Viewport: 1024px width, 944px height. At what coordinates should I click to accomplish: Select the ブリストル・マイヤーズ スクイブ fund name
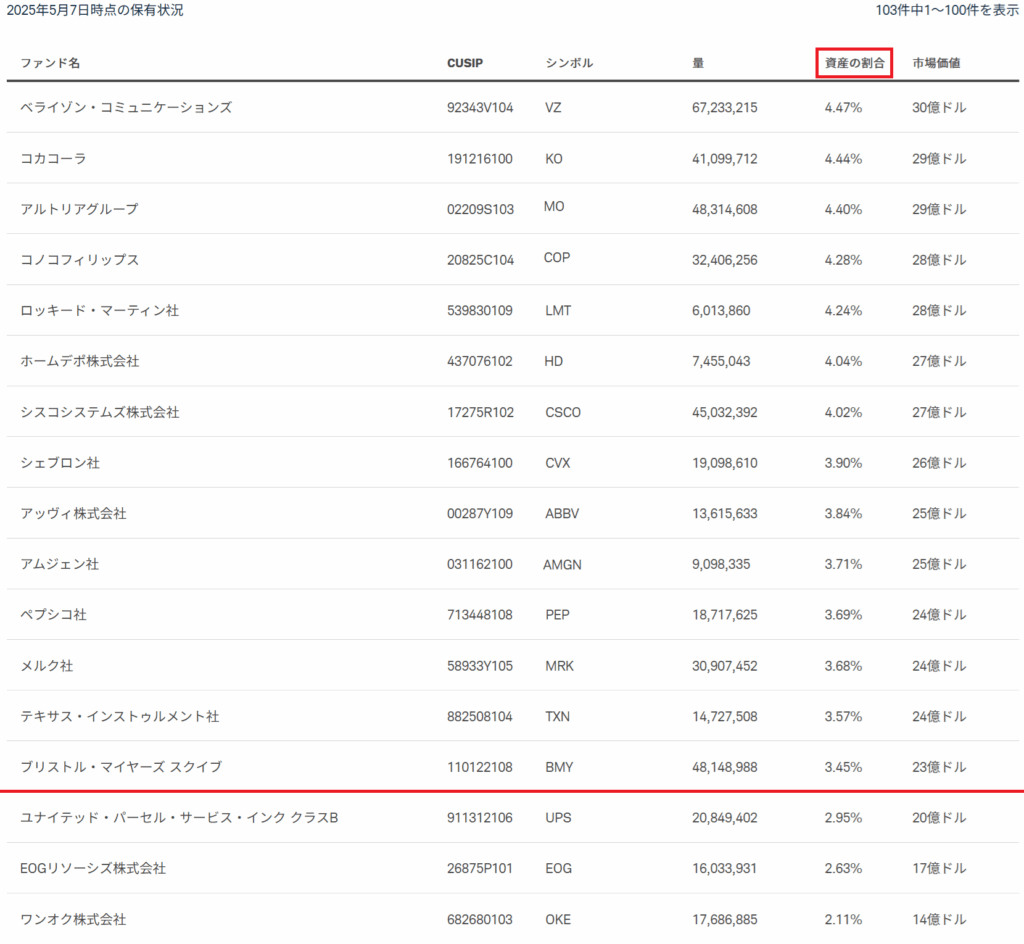[x=121, y=767]
